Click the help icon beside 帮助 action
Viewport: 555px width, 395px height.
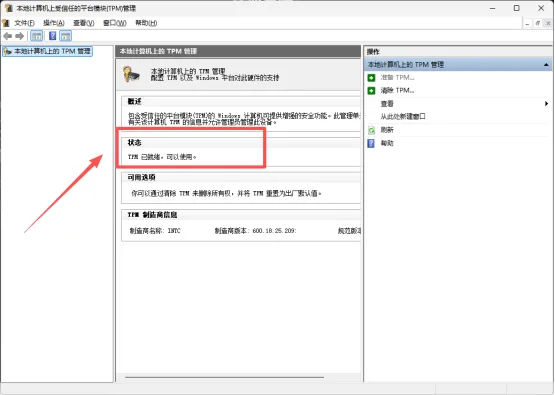coord(371,143)
